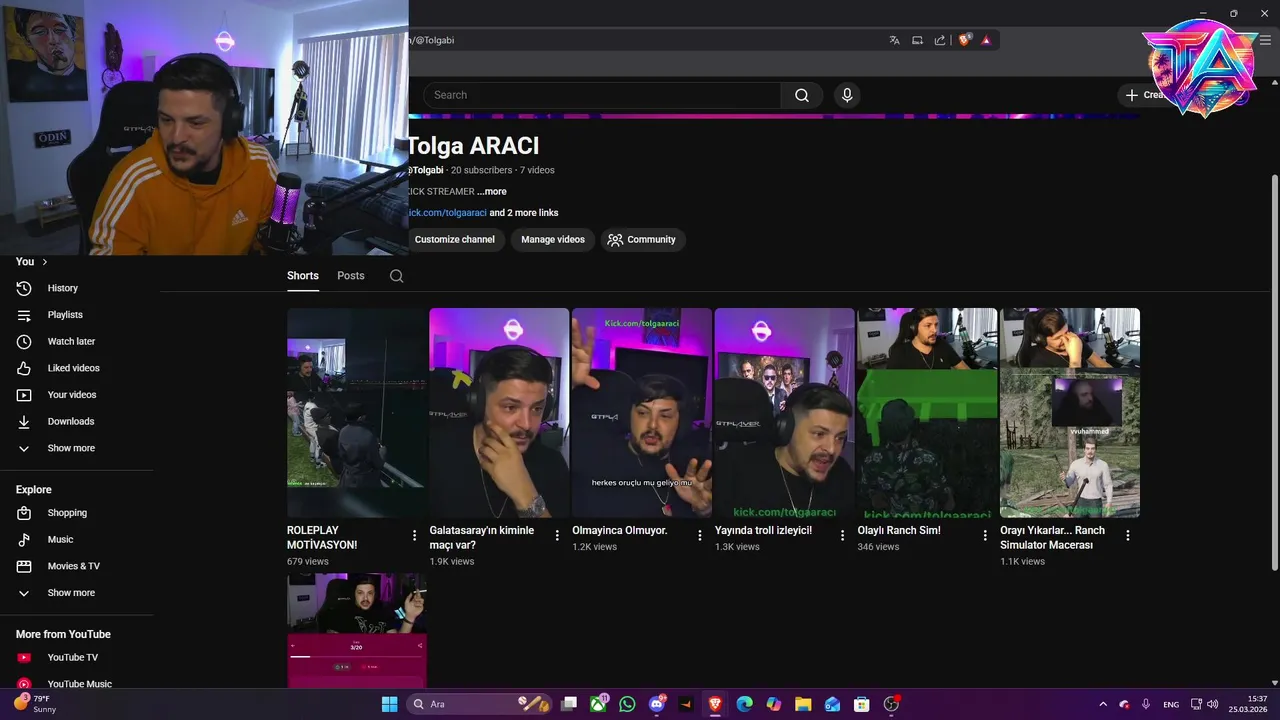
Task: Click the YouTube search magnifier button
Action: coord(802,95)
